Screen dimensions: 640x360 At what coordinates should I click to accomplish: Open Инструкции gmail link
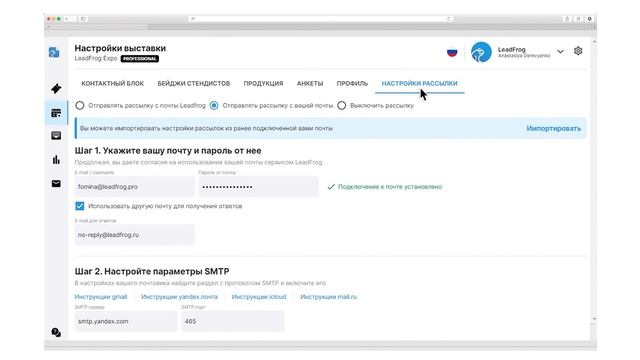tap(101, 297)
